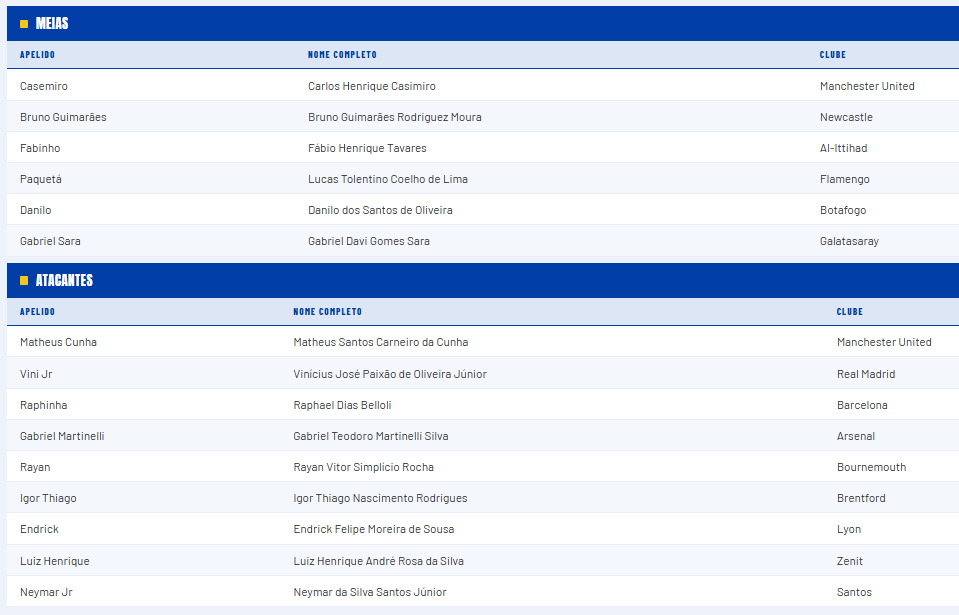Click the full name Matheus Santos Carneiro da Cunha

tap(380, 342)
